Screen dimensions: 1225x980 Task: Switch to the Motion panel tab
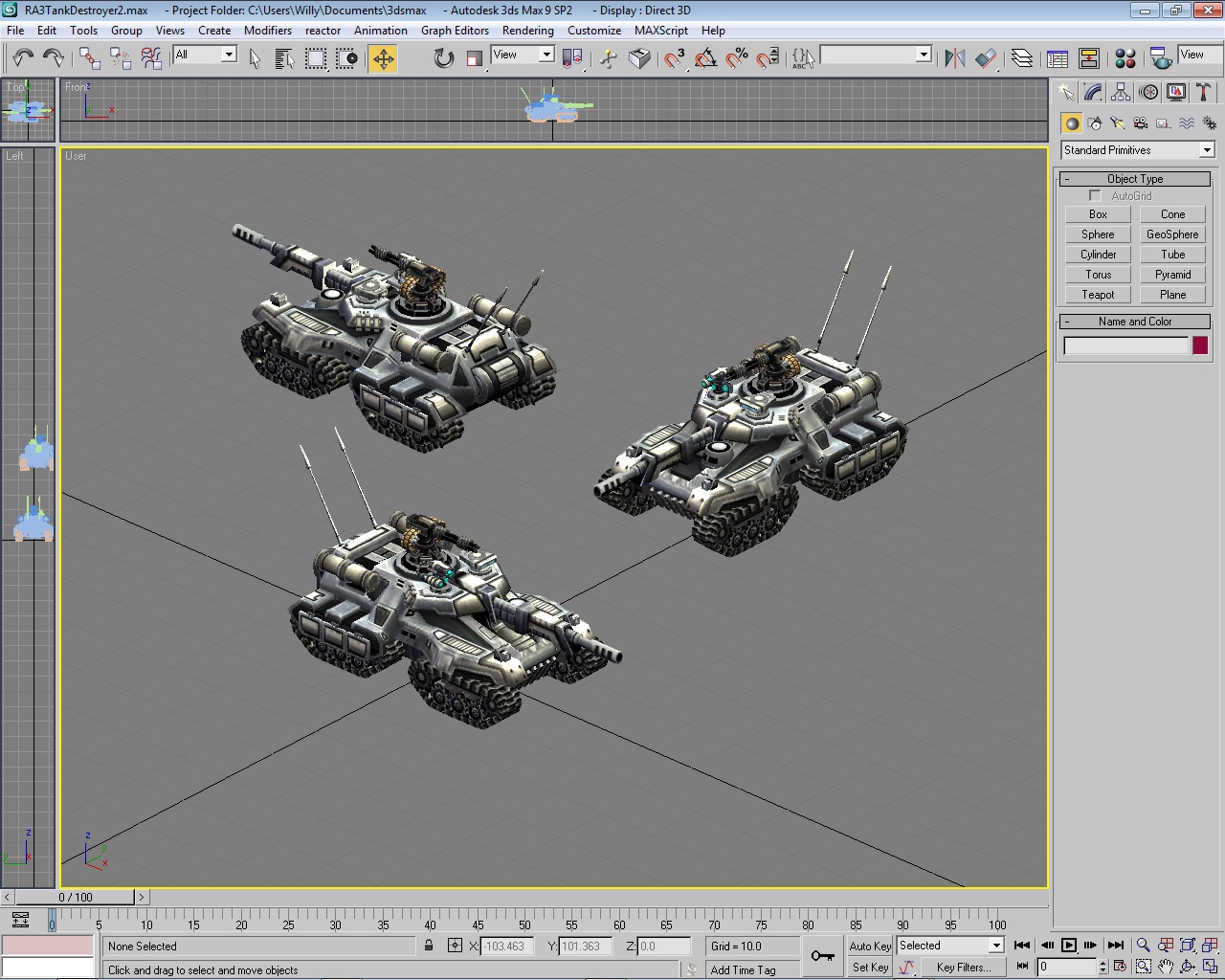[1148, 93]
